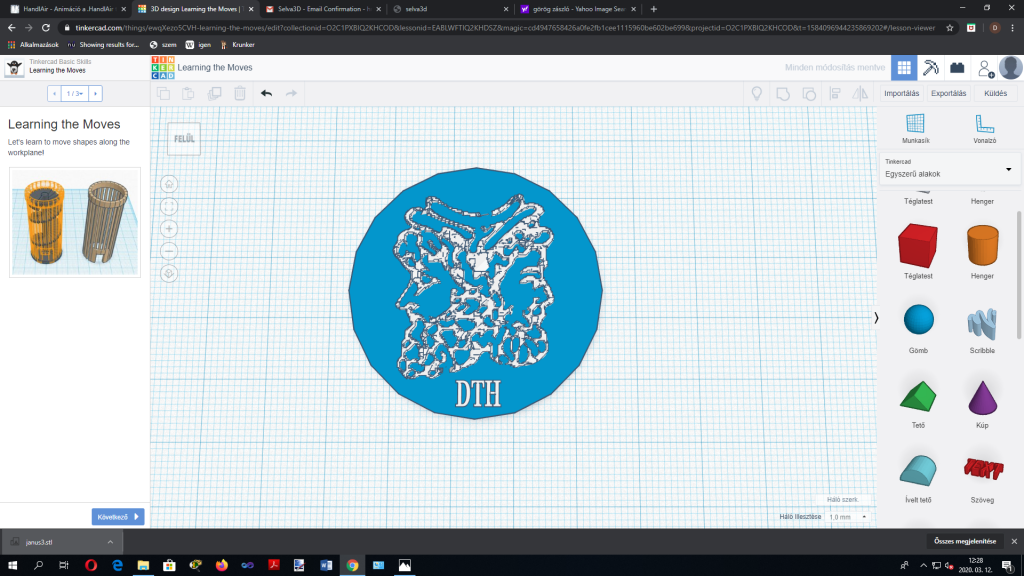Select the red Téglatest box shape
The height and width of the screenshot is (576, 1024).
pos(919,245)
